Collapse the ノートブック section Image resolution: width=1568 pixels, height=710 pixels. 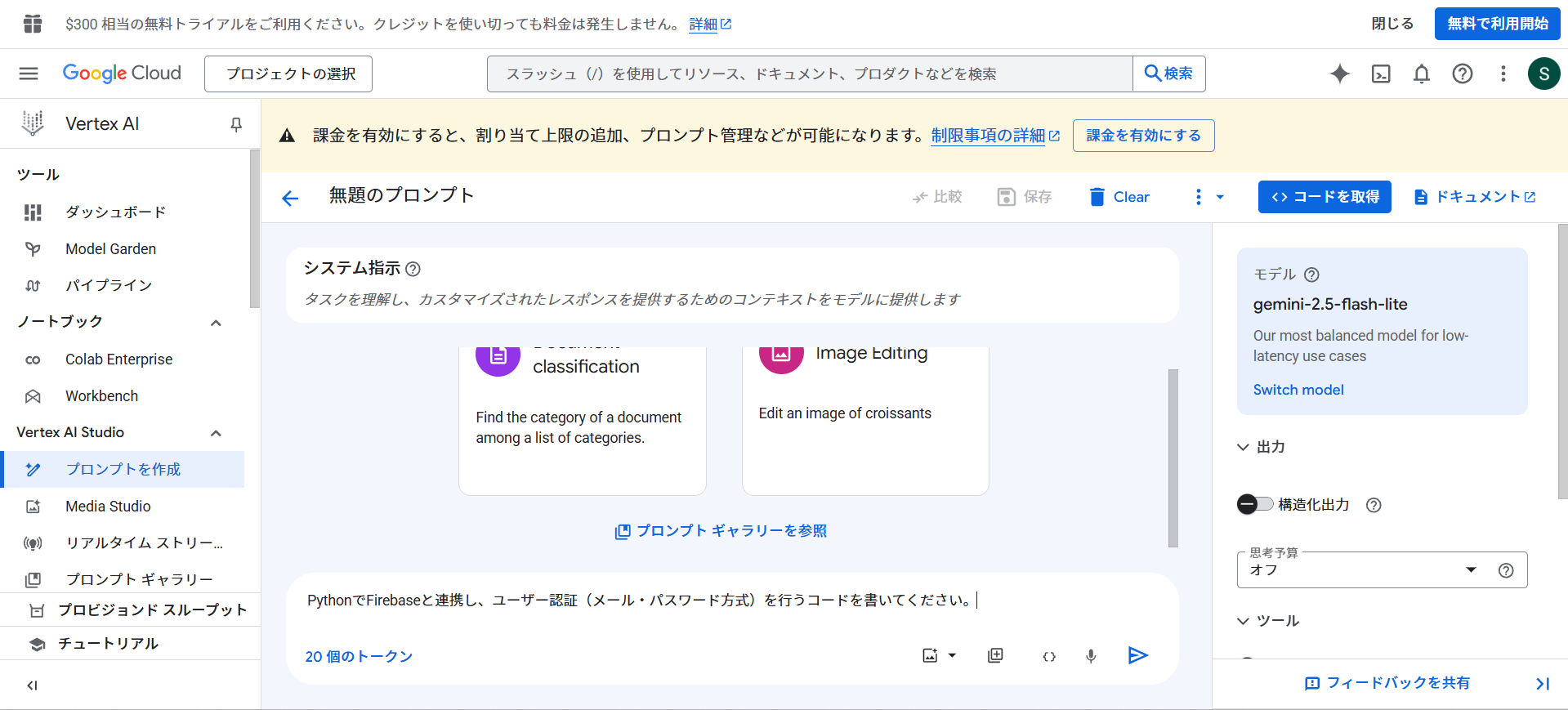(216, 323)
